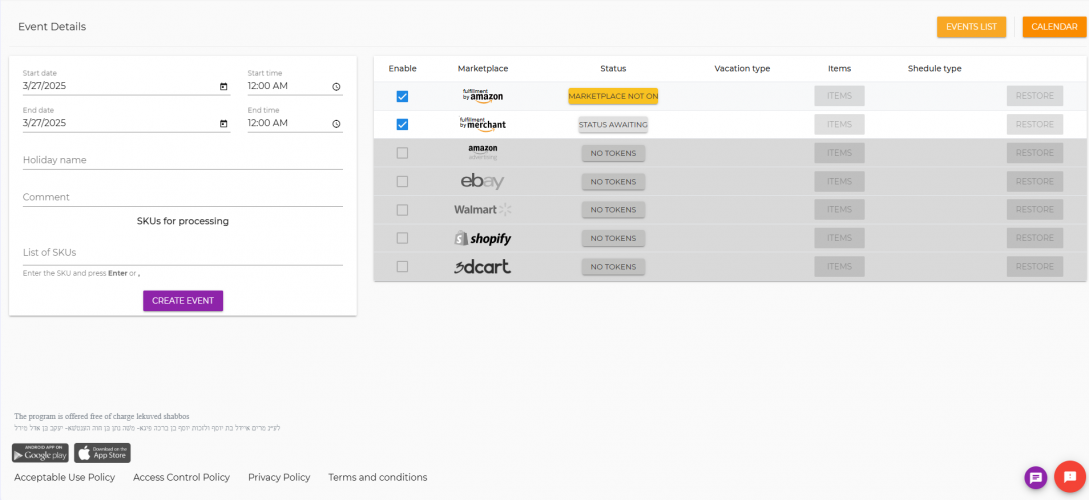Click the End time 12:00 AM value

pyautogui.click(x=267, y=123)
